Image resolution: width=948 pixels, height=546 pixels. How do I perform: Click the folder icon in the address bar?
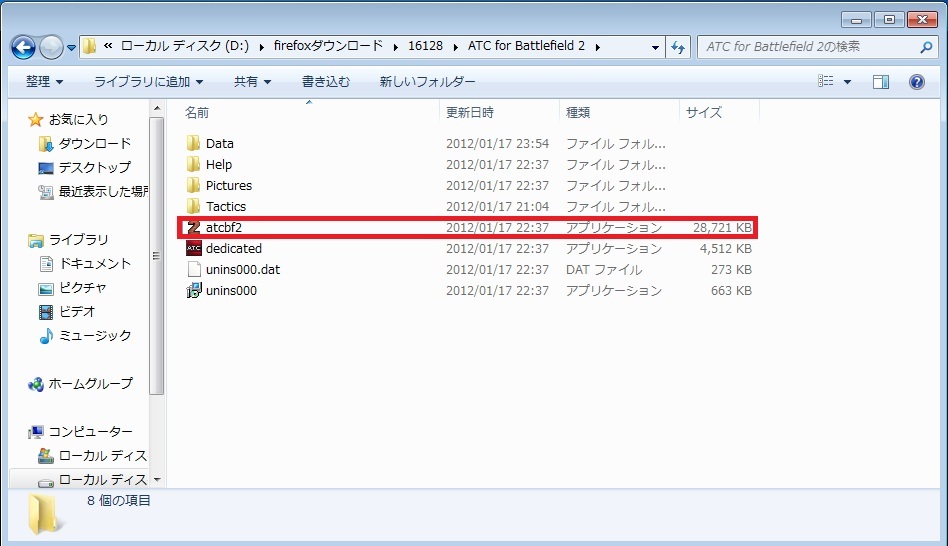coord(89,47)
